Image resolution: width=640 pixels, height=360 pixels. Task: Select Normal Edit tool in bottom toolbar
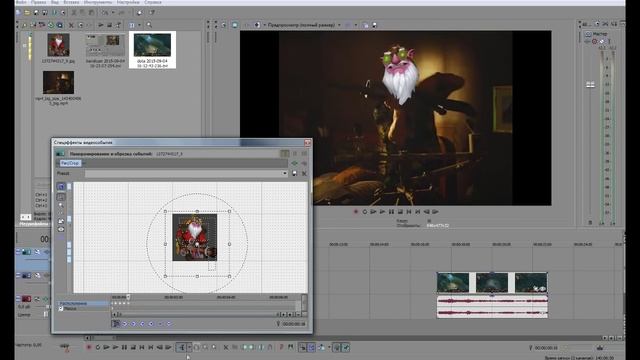pos(181,347)
